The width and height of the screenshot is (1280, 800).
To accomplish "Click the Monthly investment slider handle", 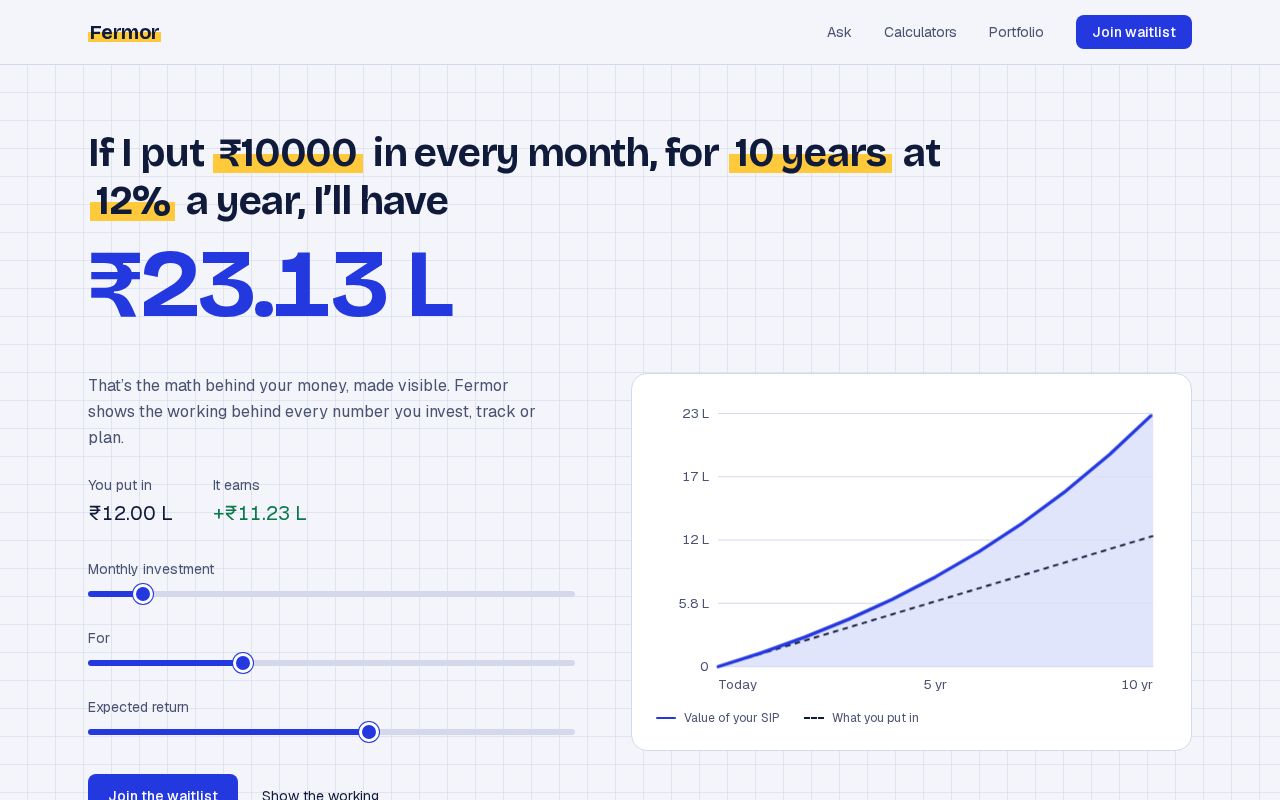I will point(143,594).
